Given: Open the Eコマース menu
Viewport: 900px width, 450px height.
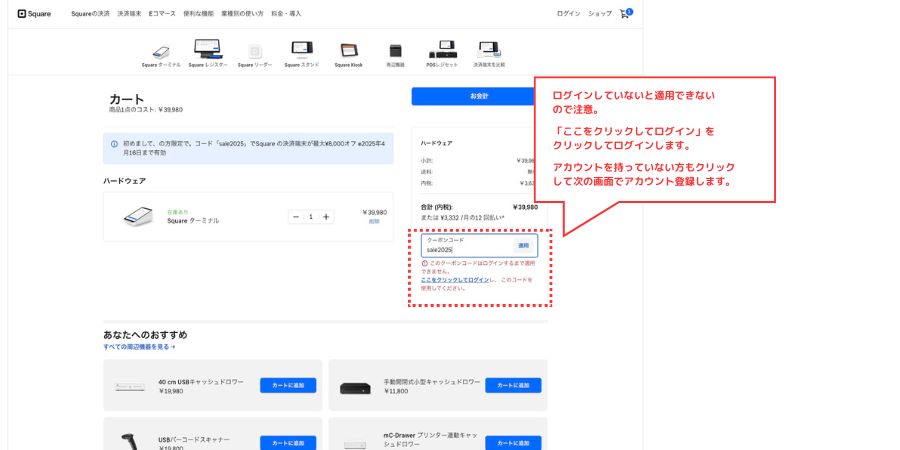Looking at the screenshot, I should click(x=162, y=13).
